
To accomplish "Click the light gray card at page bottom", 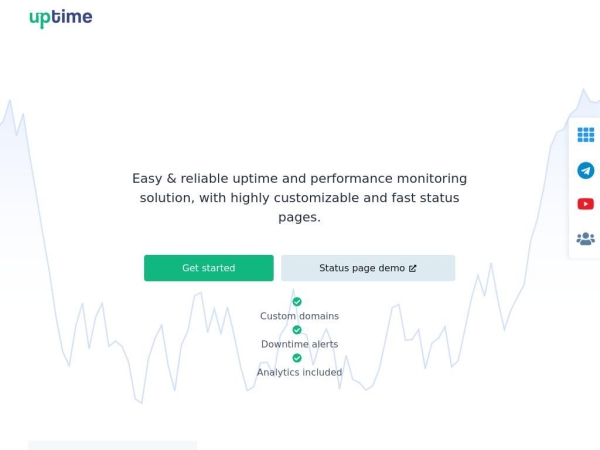I will pos(112,445).
